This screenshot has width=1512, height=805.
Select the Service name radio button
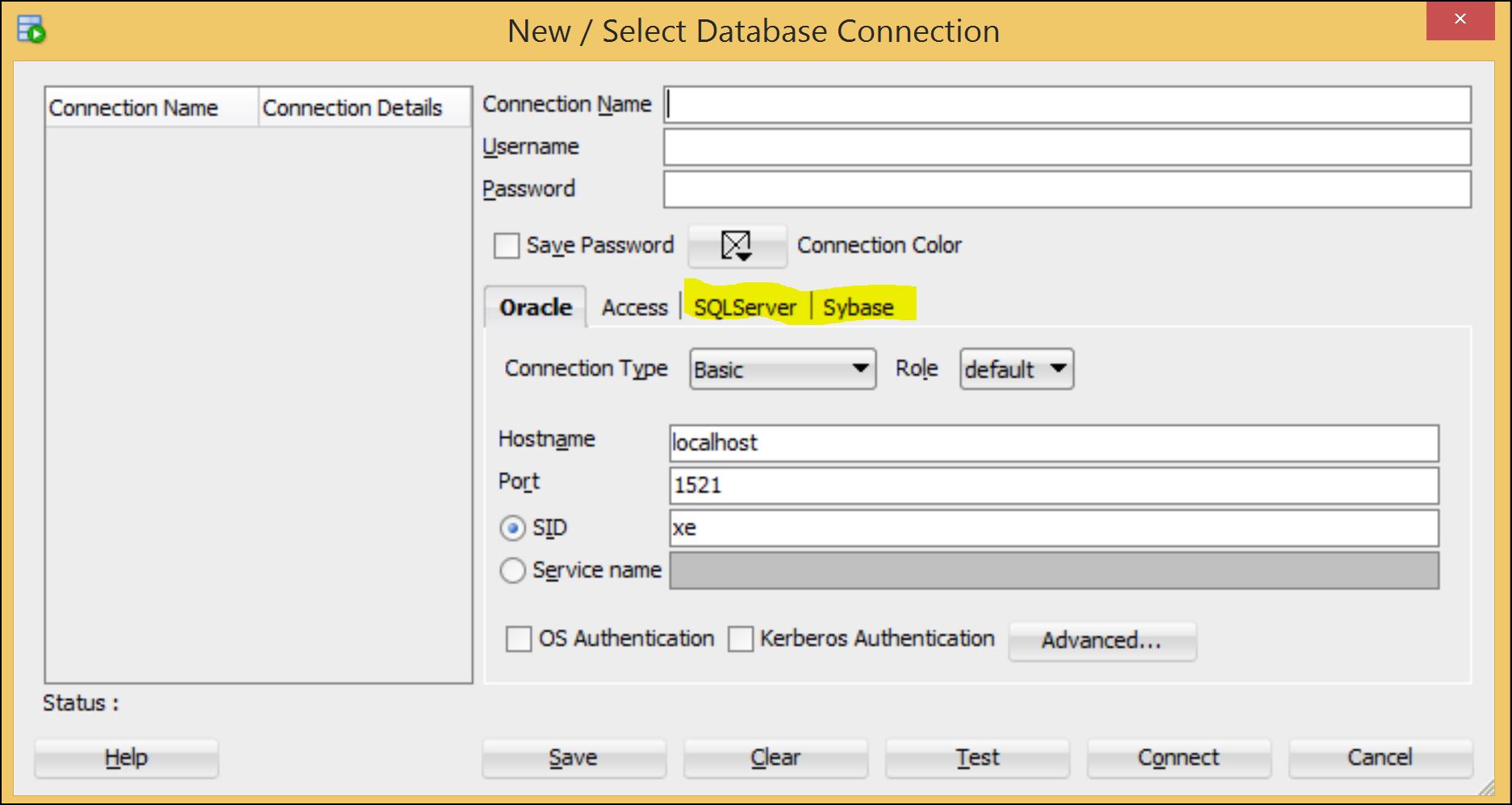(512, 570)
